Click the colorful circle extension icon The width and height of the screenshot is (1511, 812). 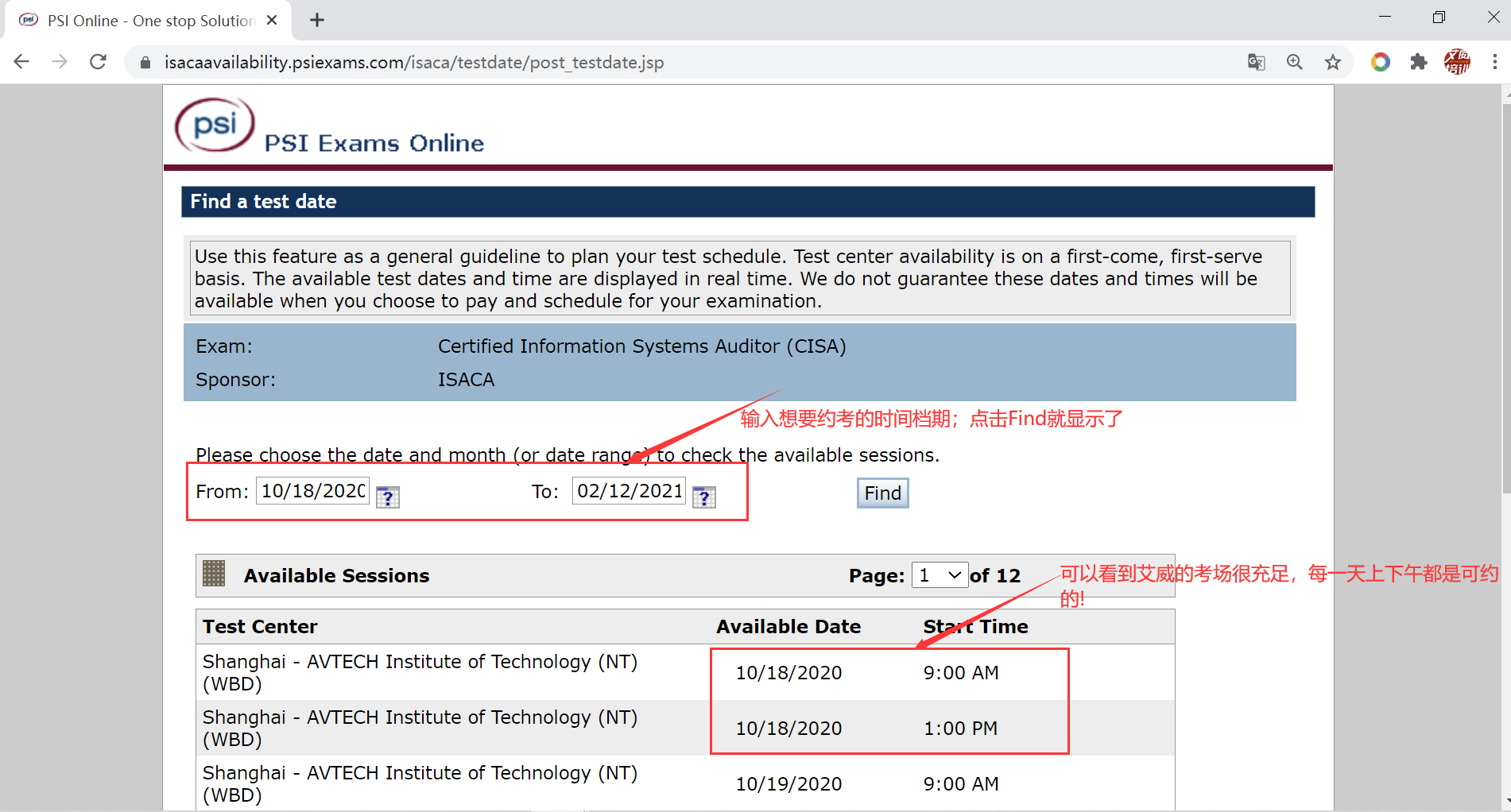1381,62
